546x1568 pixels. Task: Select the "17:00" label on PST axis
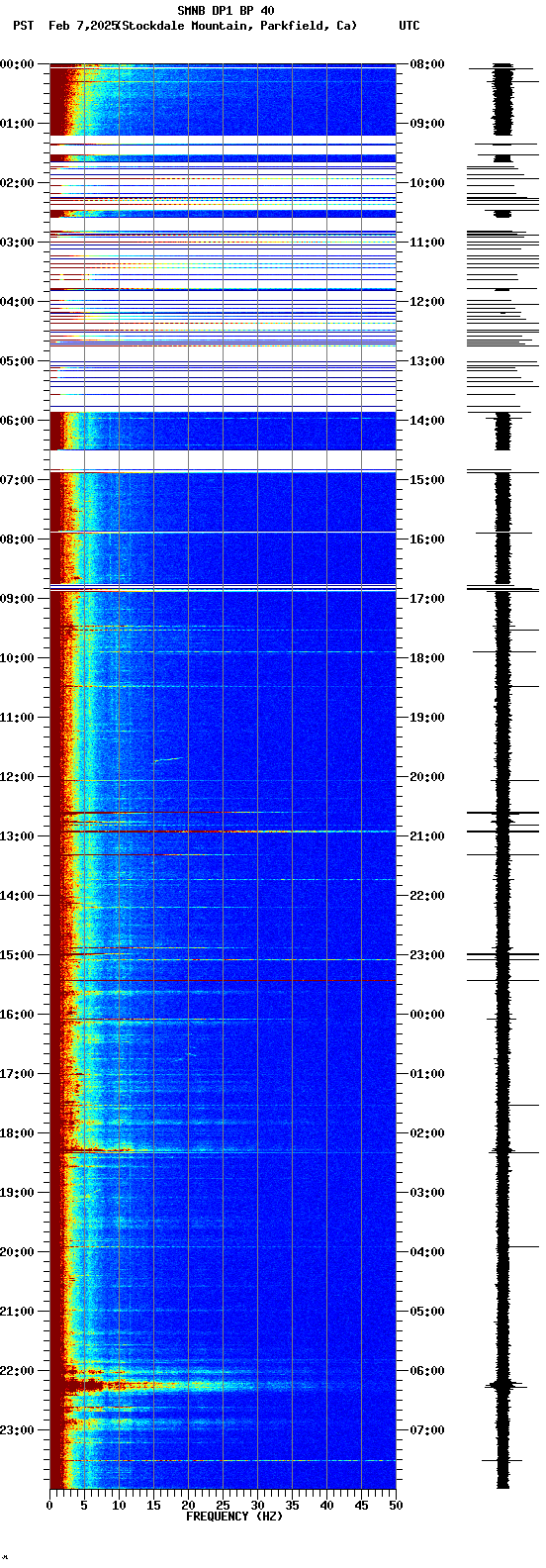tap(17, 1074)
